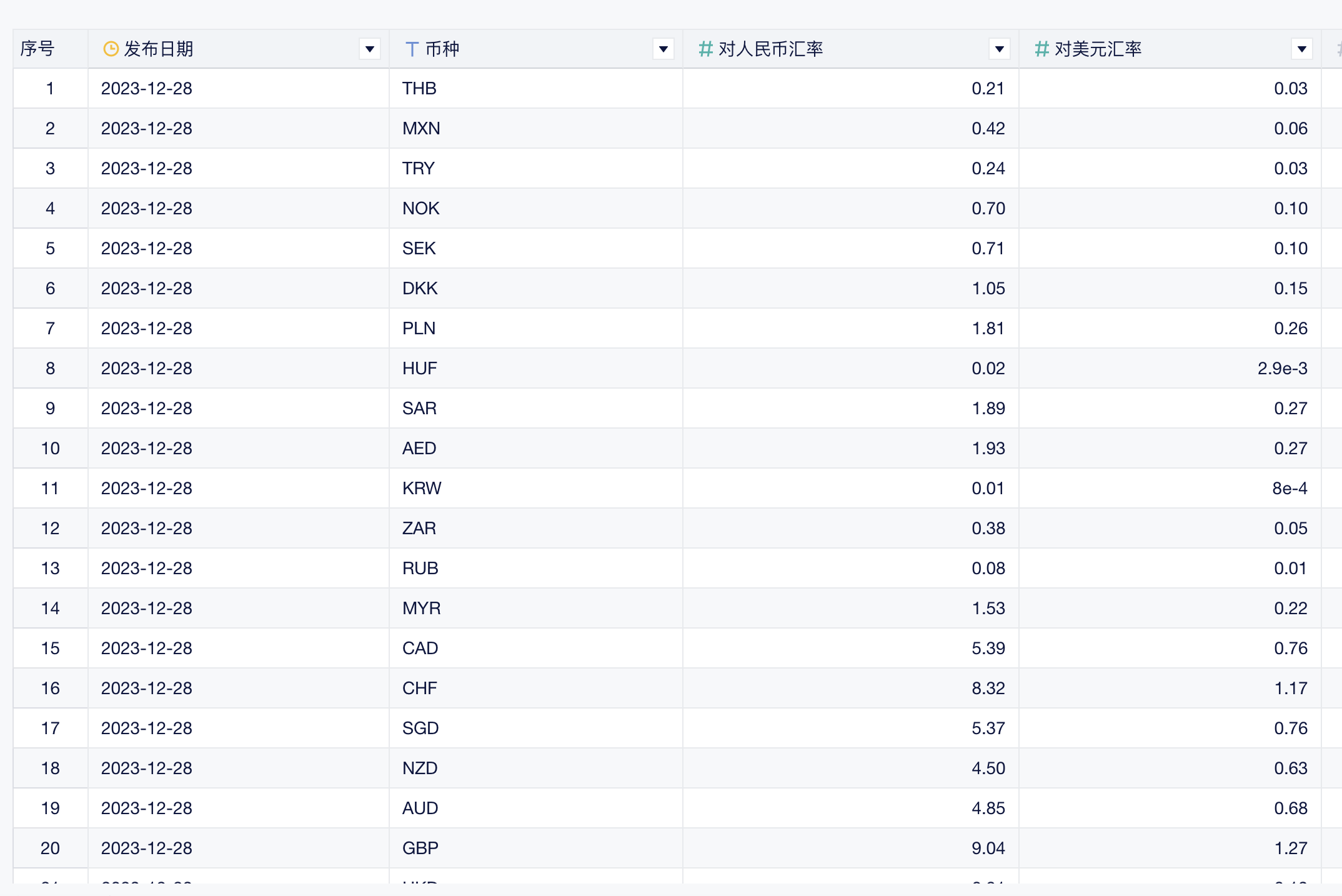Open the 对美元汇率 column dropdown

pos(1301,48)
